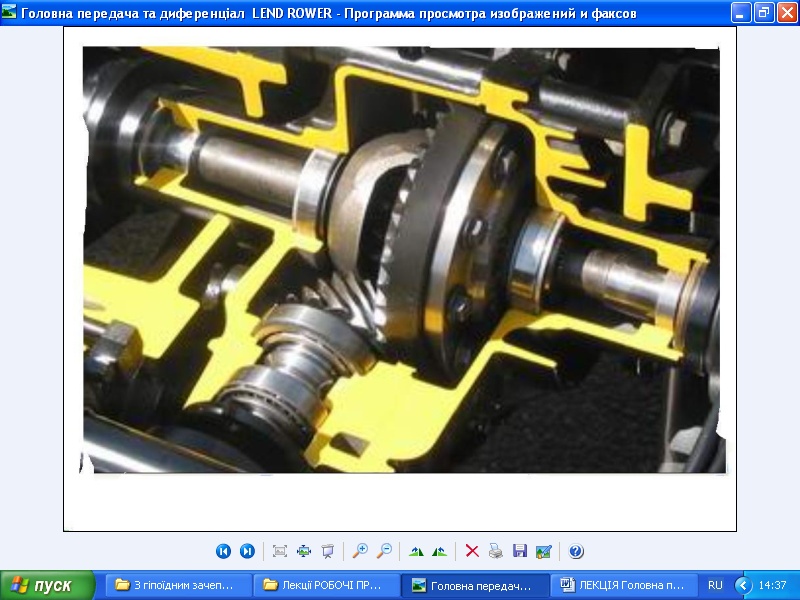This screenshot has height=600, width=800.
Task: Go to the next image
Action: 247,551
